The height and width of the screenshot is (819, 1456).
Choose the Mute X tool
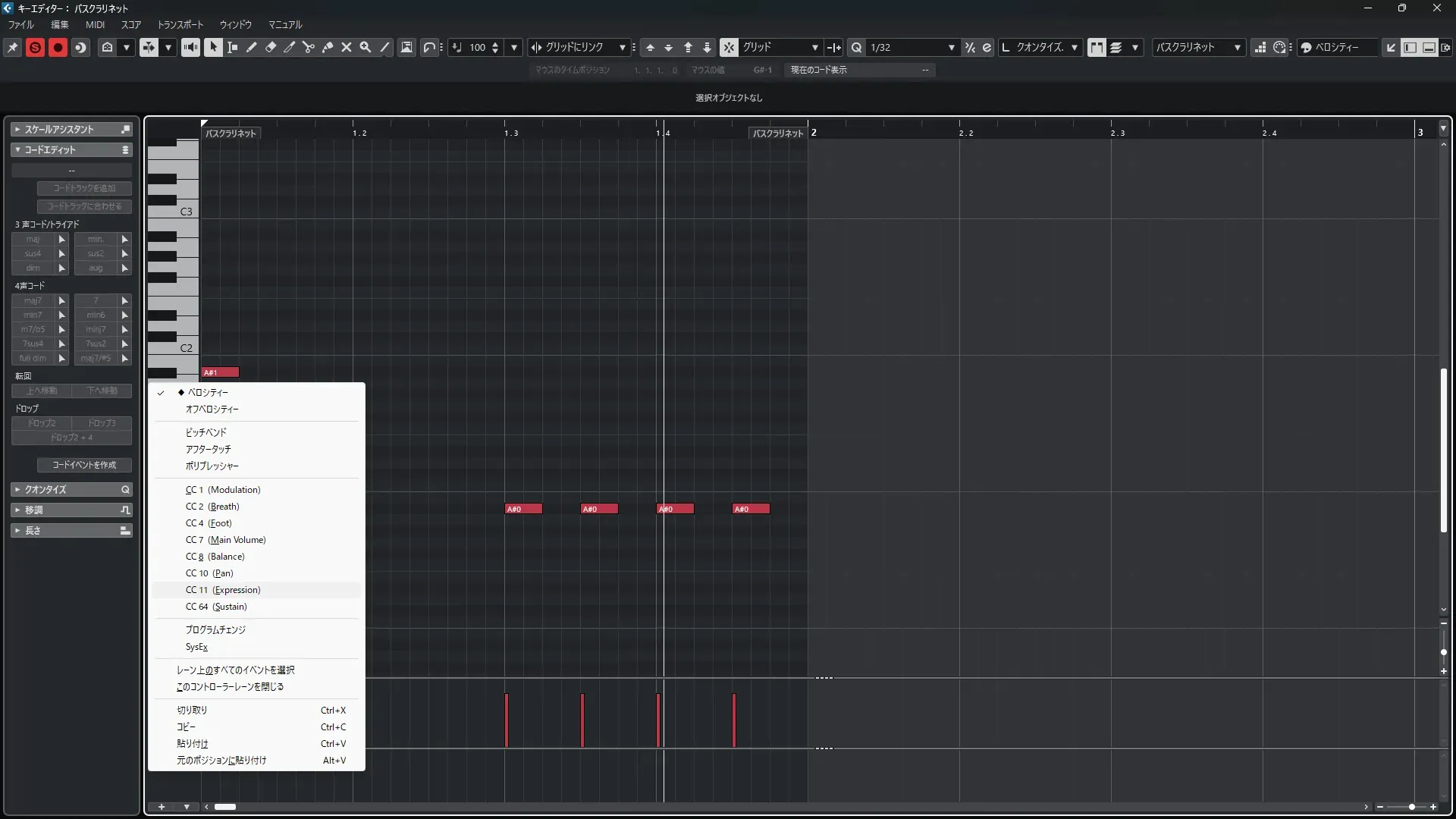[x=347, y=47]
